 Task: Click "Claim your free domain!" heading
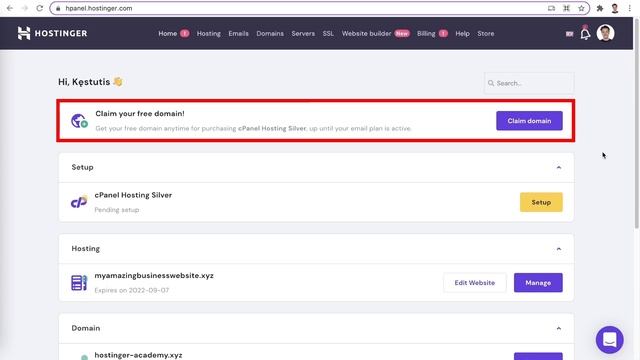[x=140, y=113]
